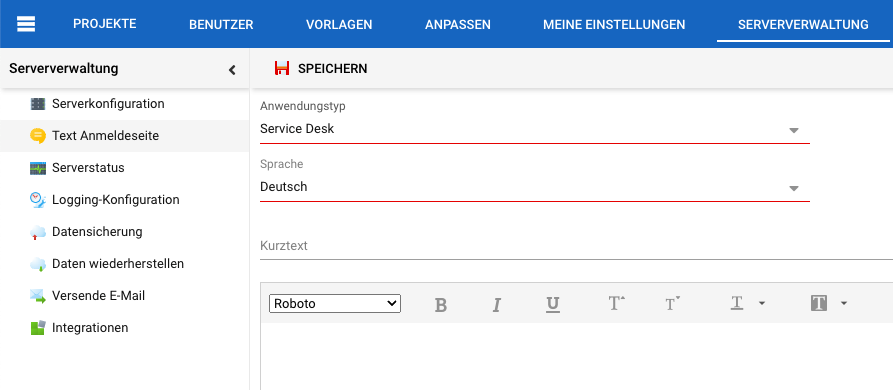Collapse the Serververwaltung sidebar panel
Image resolution: width=893 pixels, height=390 pixels.
coord(232,70)
